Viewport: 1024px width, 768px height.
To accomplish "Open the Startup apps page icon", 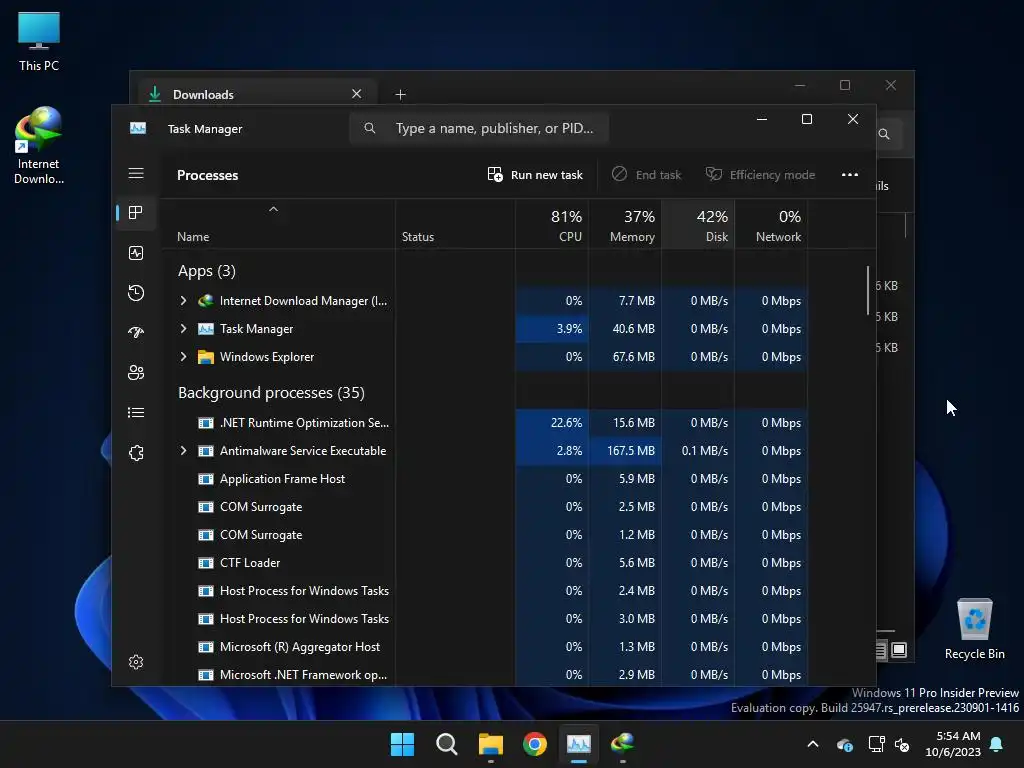I will [x=136, y=332].
